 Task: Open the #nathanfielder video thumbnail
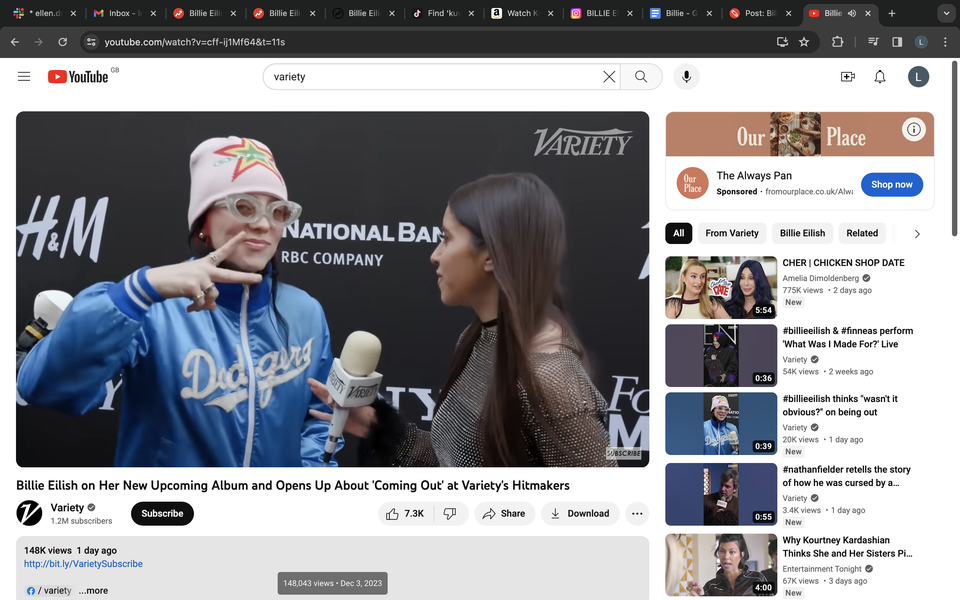click(721, 494)
